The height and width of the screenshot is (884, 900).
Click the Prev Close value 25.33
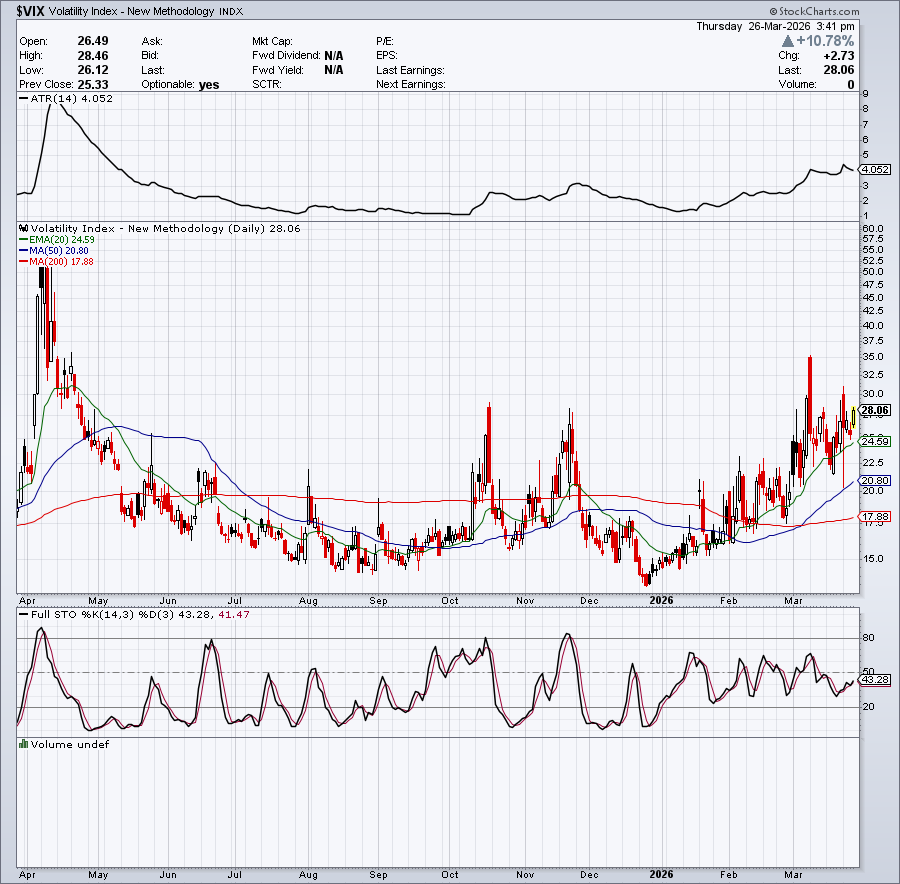(x=93, y=84)
